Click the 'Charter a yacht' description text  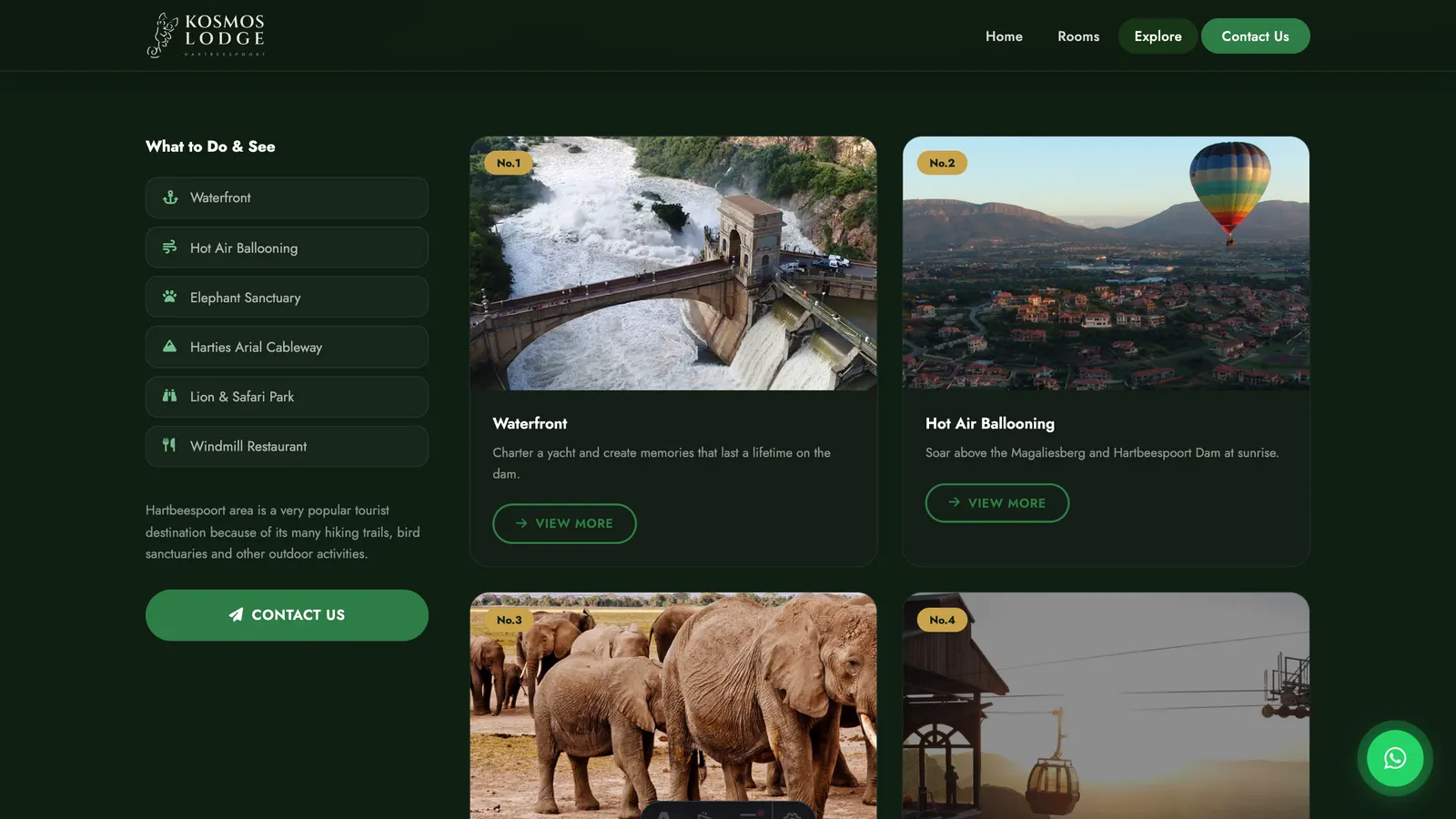pyautogui.click(x=662, y=463)
